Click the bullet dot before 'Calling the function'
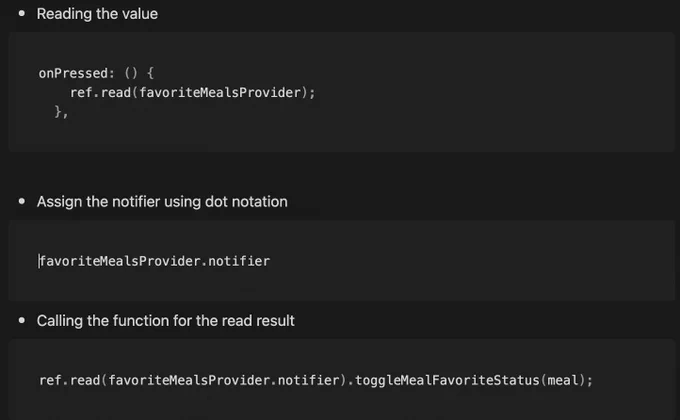The width and height of the screenshot is (680, 420). pos(22,321)
